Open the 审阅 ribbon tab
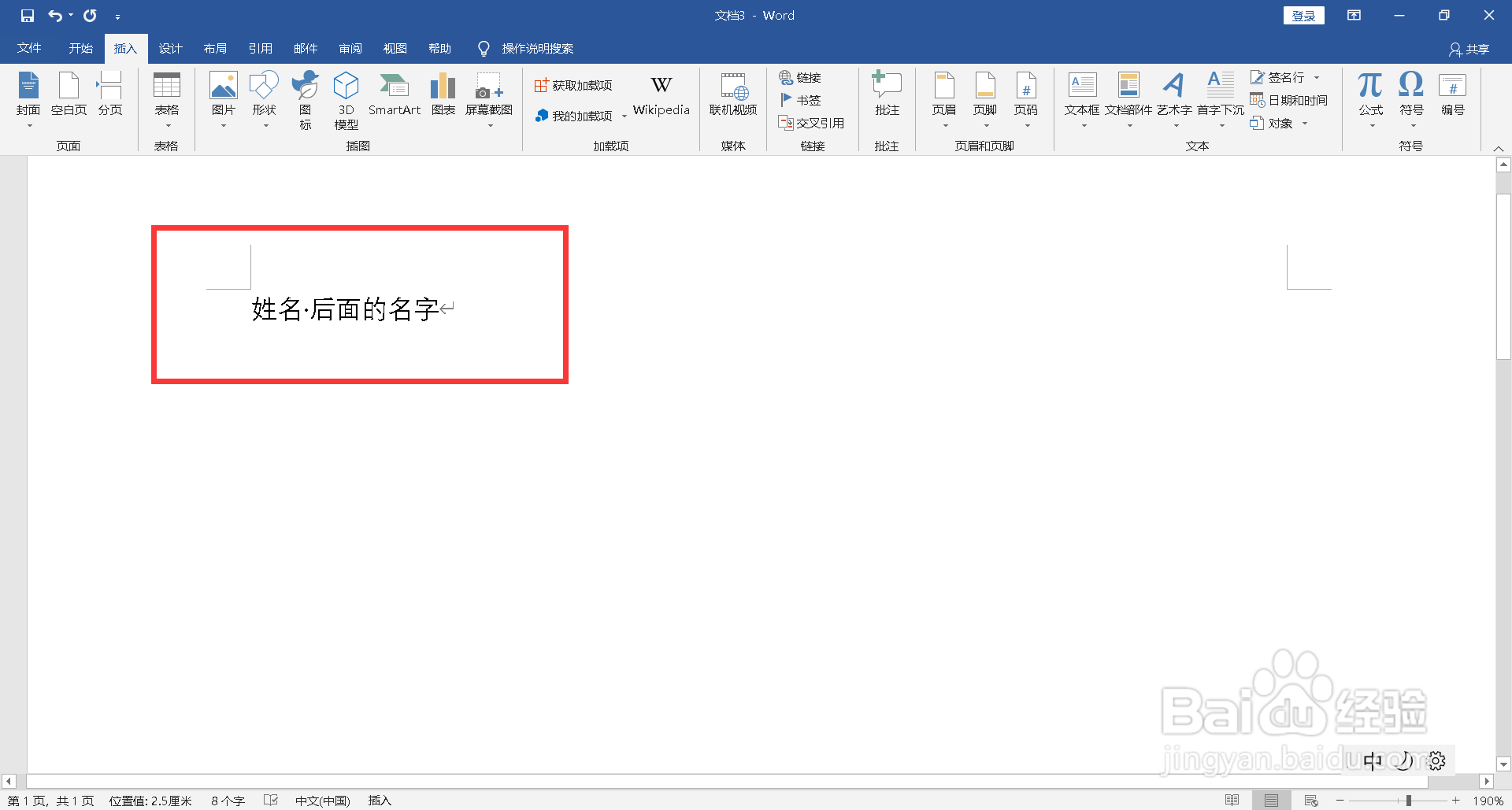The width and height of the screenshot is (1512, 810). click(350, 48)
